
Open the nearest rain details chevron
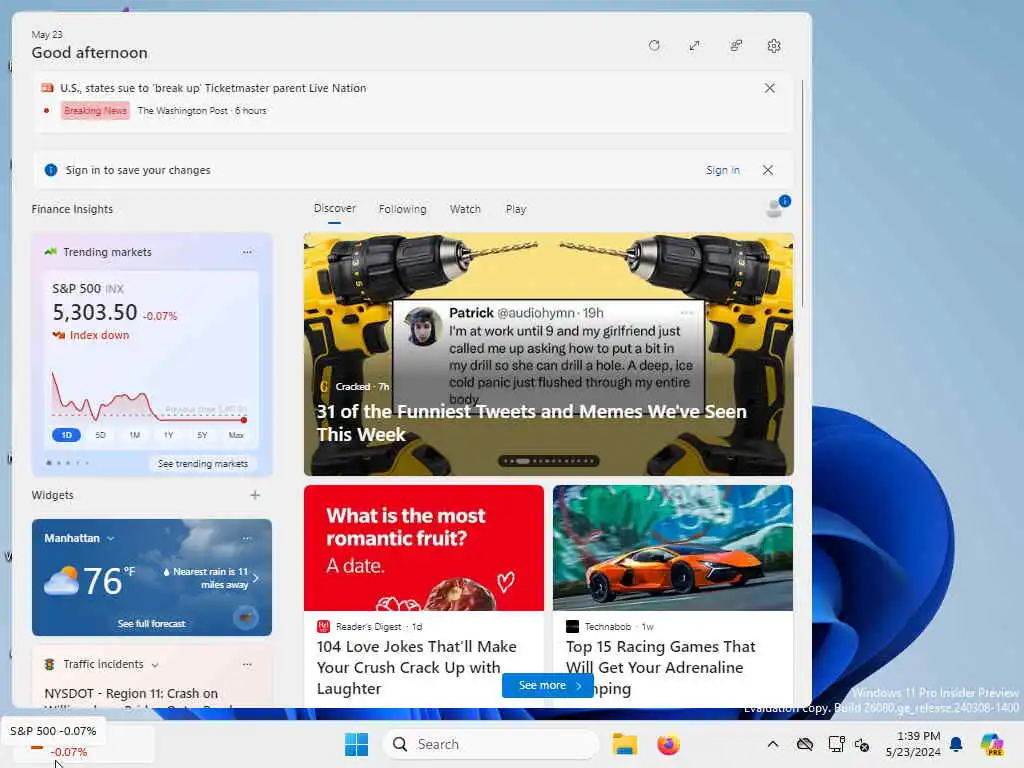(x=255, y=578)
